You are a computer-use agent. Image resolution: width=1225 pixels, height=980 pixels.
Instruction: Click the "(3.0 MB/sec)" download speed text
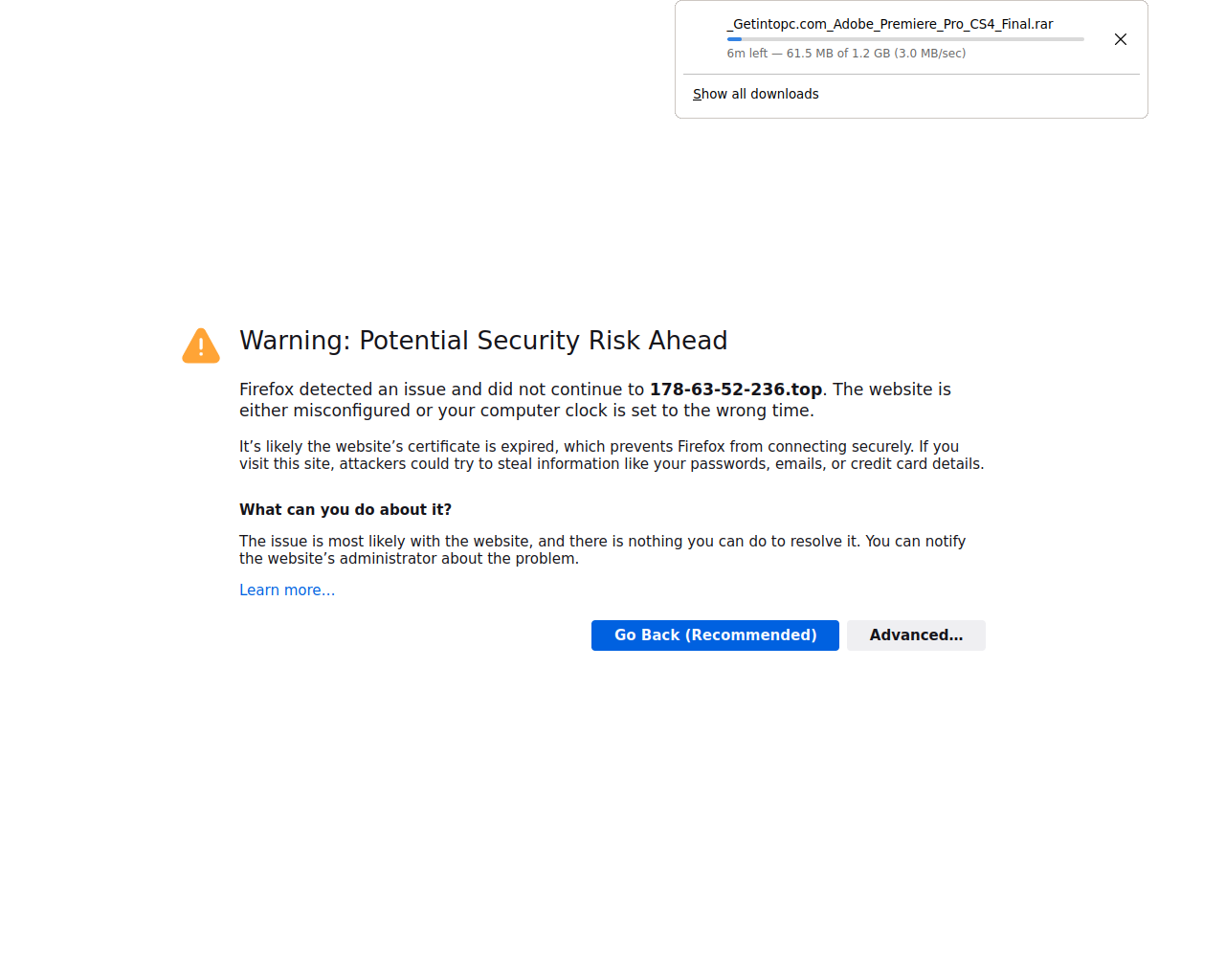pos(930,54)
